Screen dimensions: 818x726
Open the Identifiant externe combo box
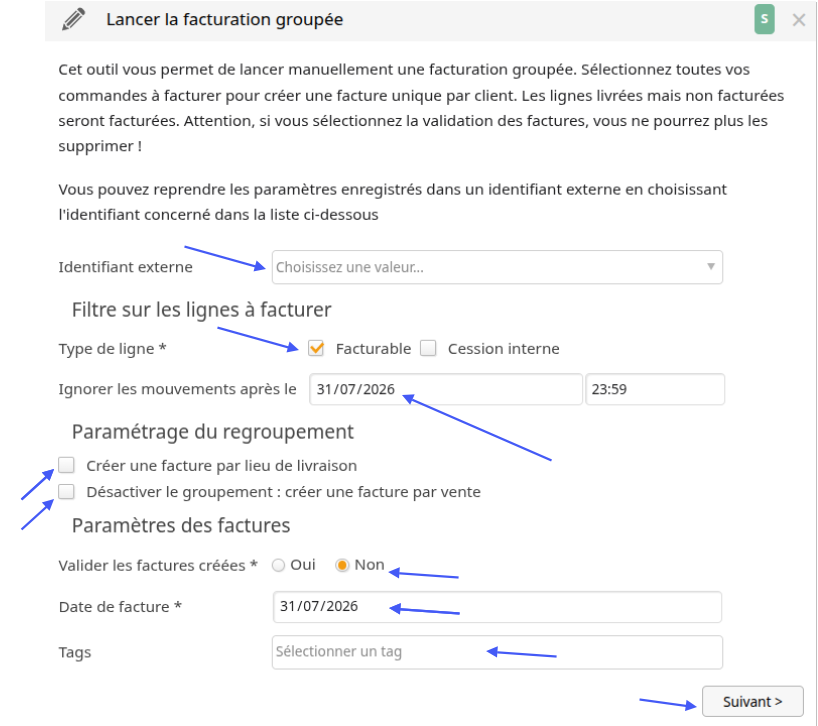point(497,267)
